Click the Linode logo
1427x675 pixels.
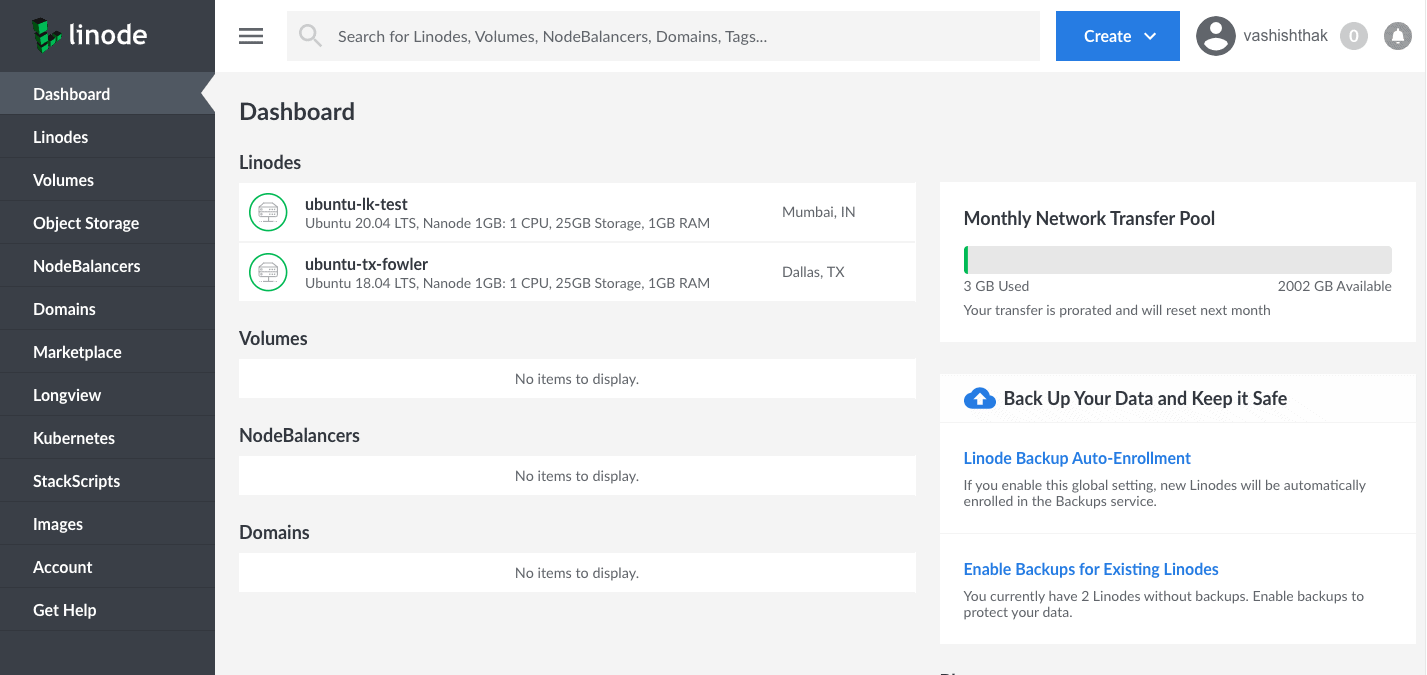[89, 36]
